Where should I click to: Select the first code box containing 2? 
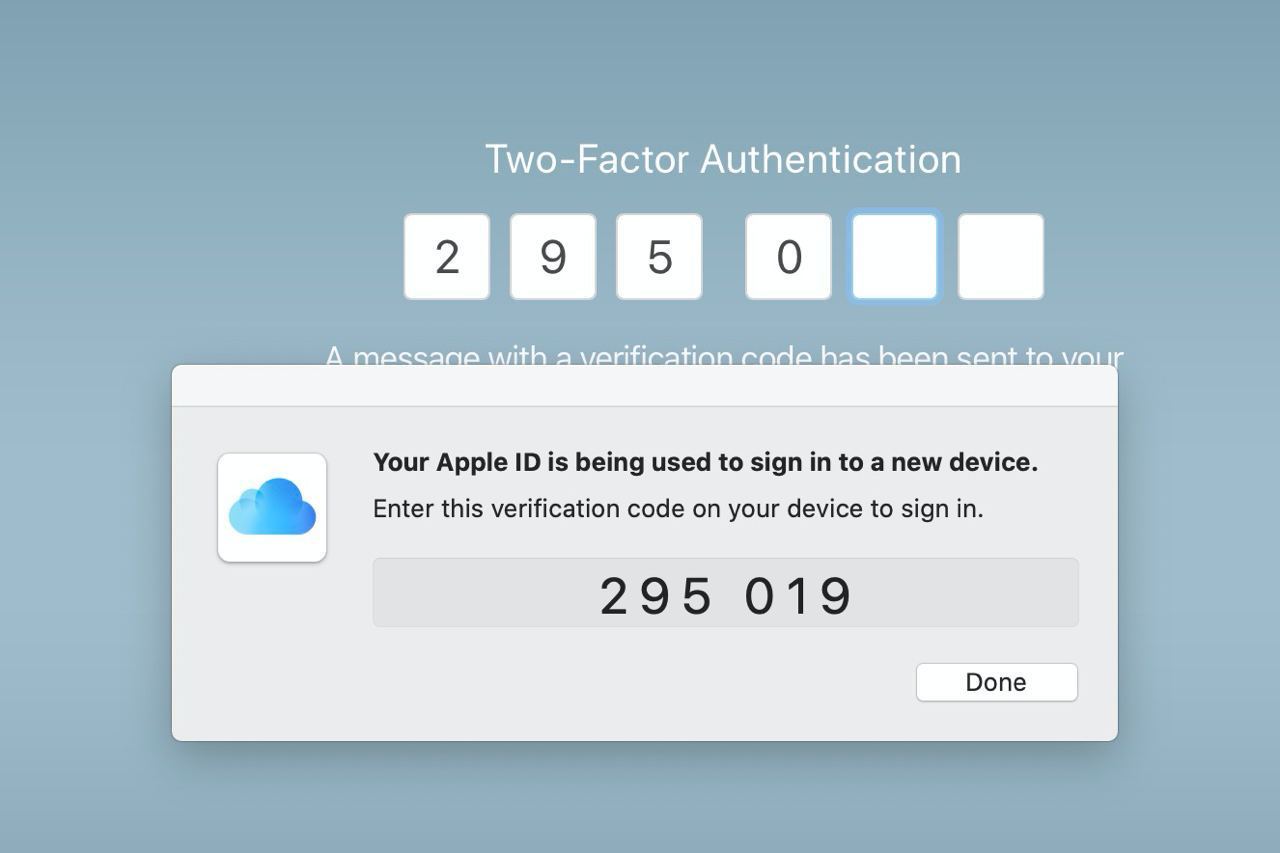pyautogui.click(x=447, y=256)
